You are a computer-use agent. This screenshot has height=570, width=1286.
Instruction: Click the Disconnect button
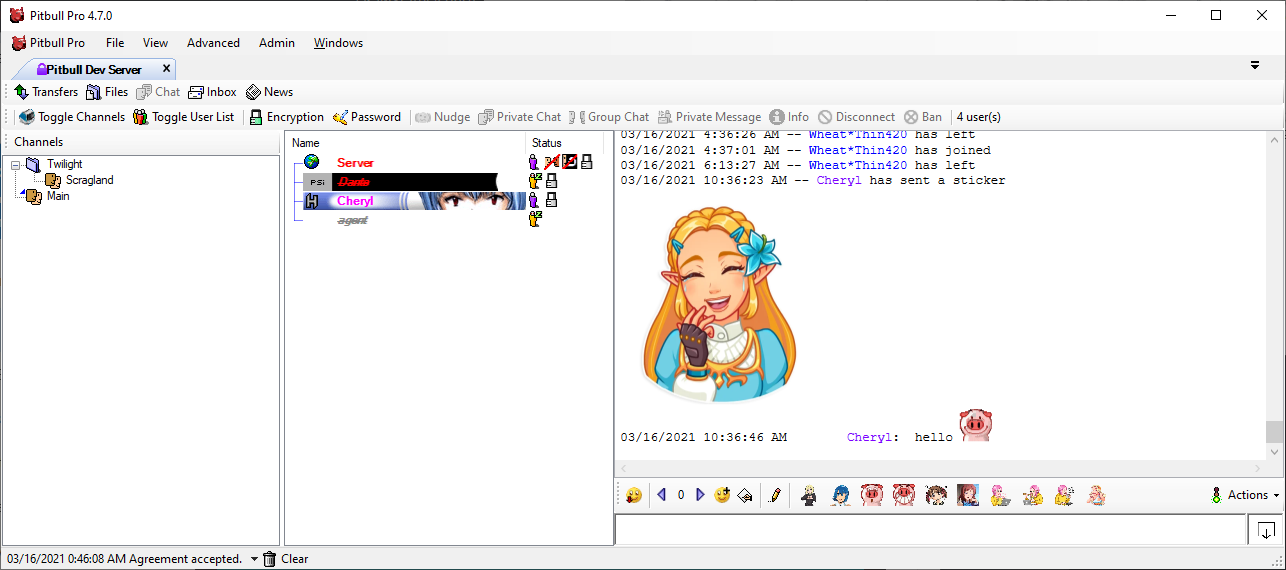856,117
